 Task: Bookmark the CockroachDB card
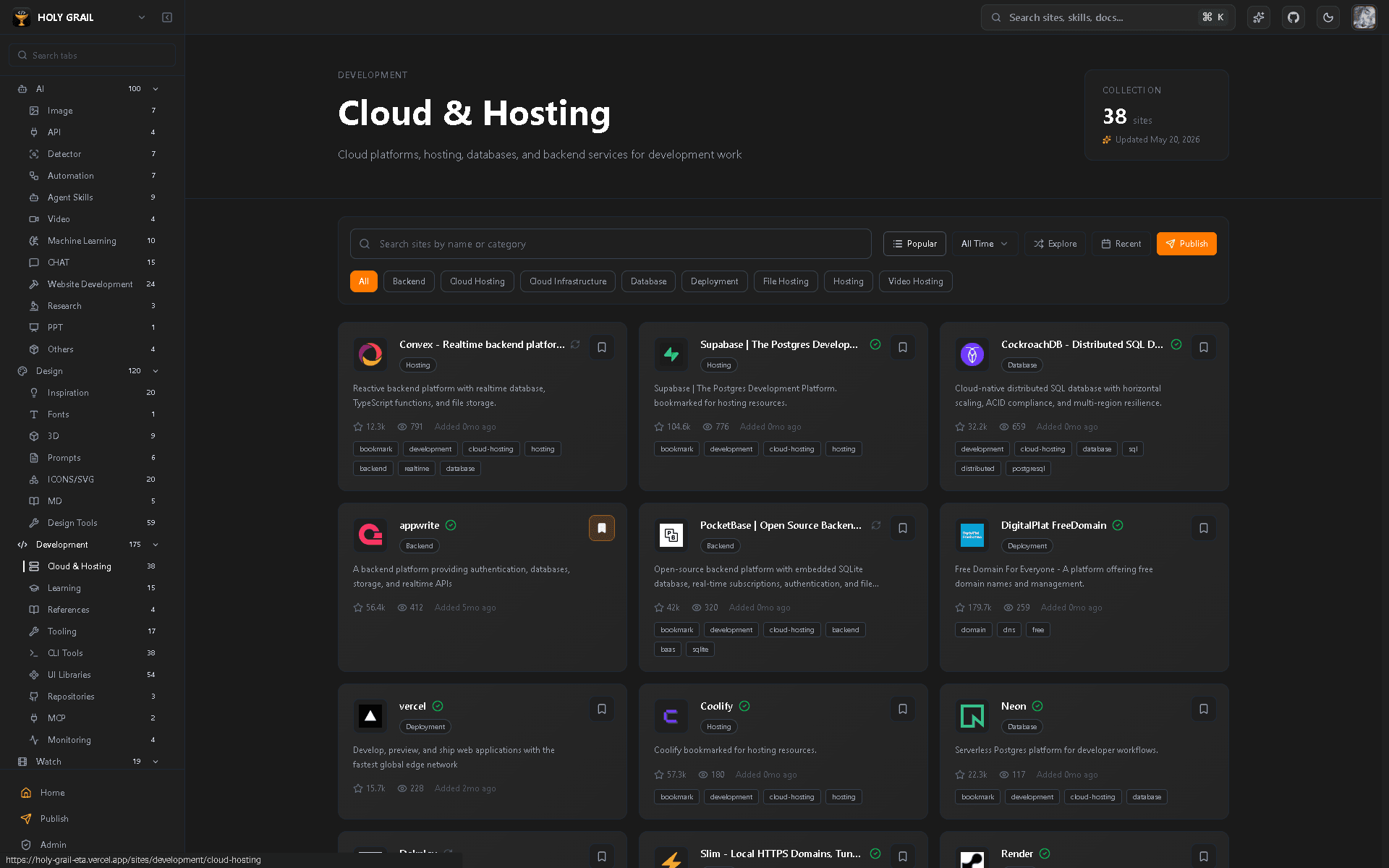click(x=1204, y=347)
